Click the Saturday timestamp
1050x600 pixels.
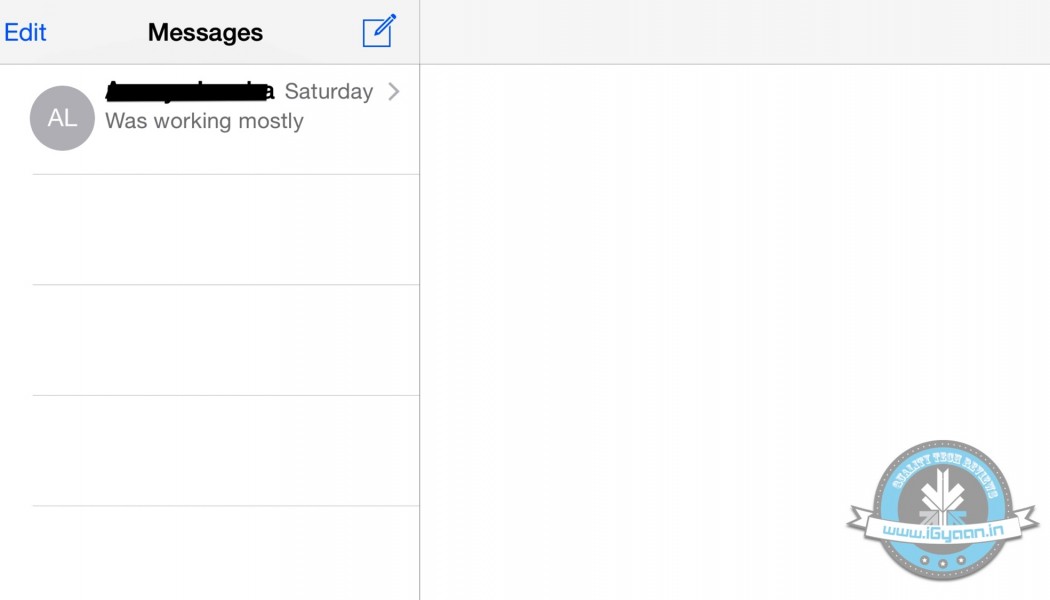[x=328, y=92]
